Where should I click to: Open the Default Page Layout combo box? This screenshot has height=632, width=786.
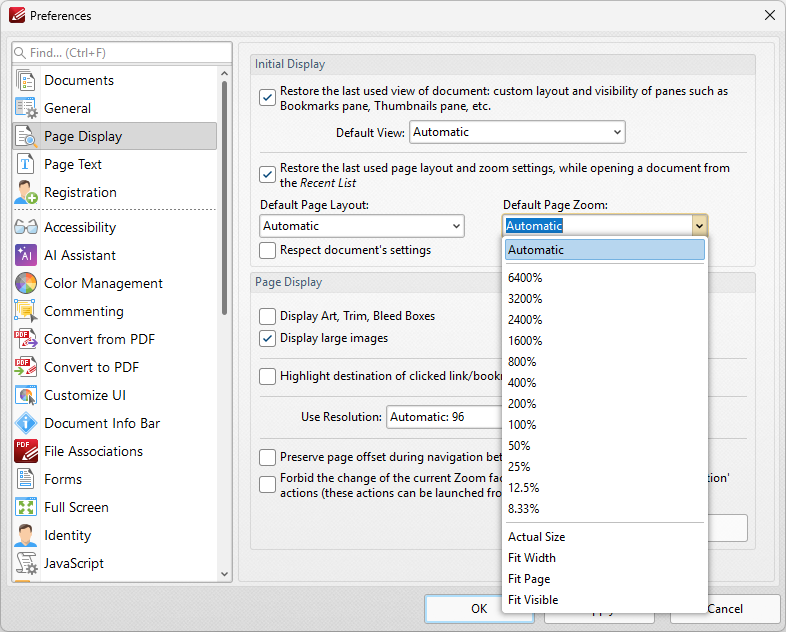click(x=362, y=226)
